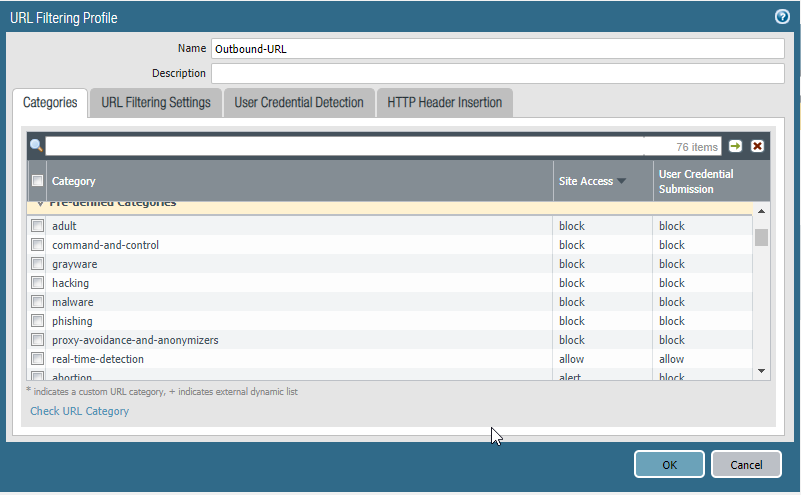Click the green arrow apply filter icon
The image size is (801, 495).
coord(735,146)
